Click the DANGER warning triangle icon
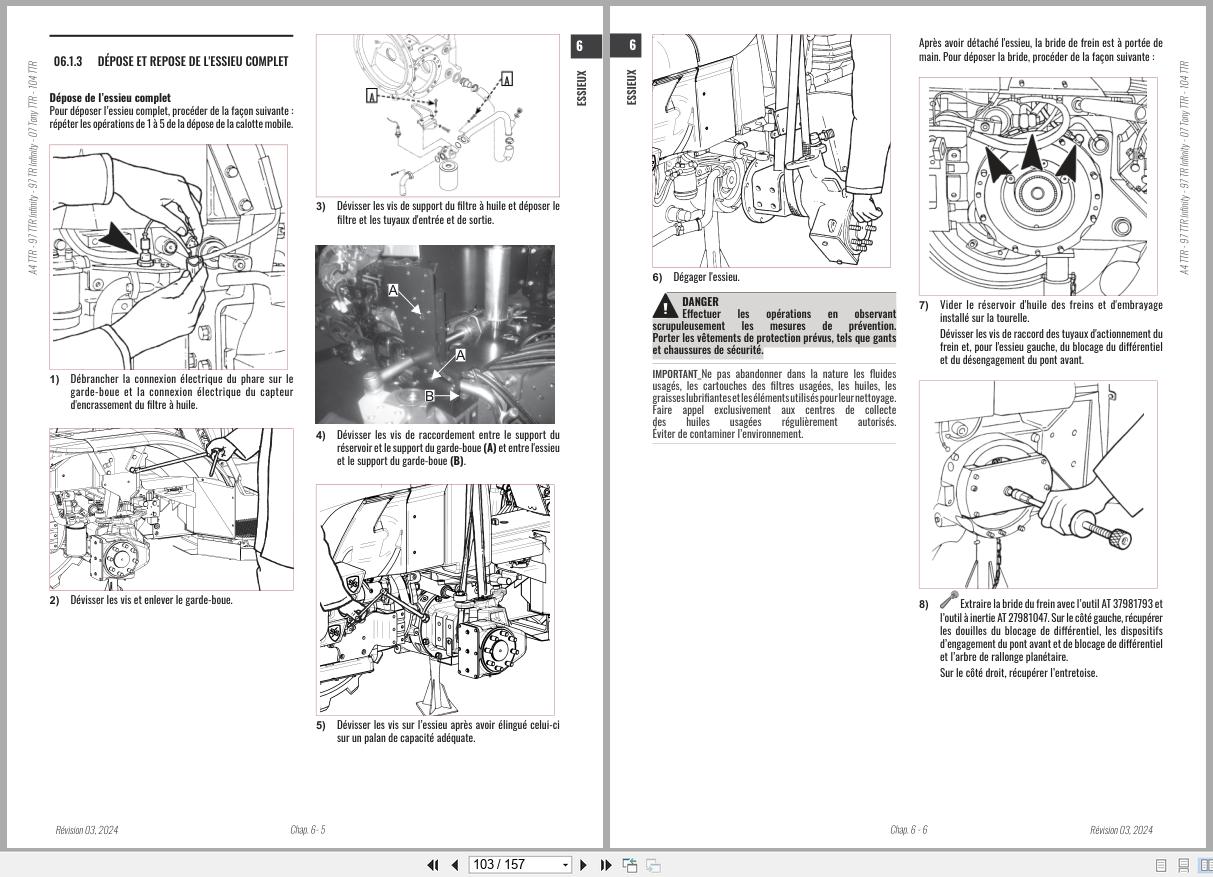 (x=665, y=306)
